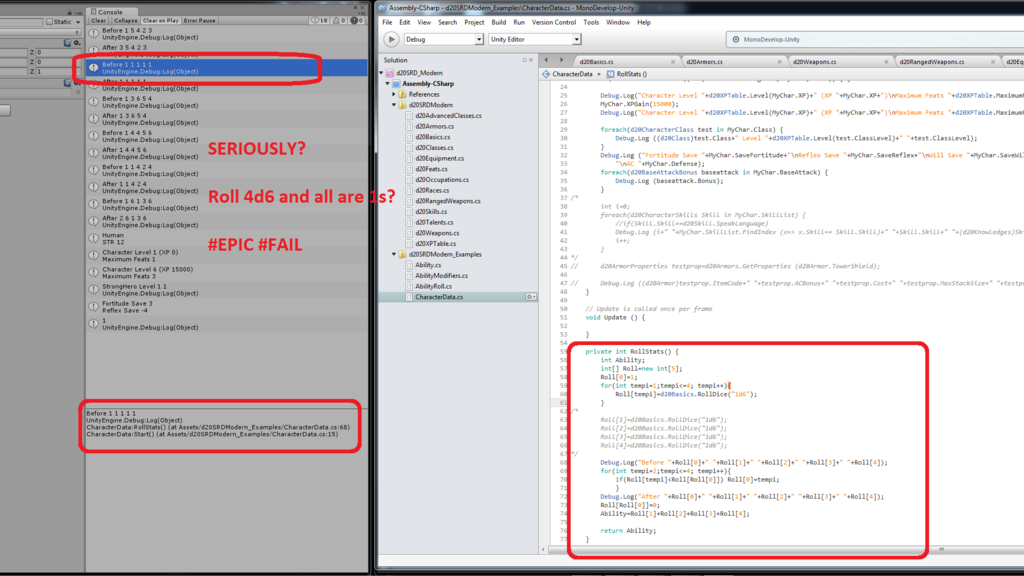The height and width of the screenshot is (576, 1024).
Task: Click the d20SRDModern folder icon
Action: [x=403, y=105]
